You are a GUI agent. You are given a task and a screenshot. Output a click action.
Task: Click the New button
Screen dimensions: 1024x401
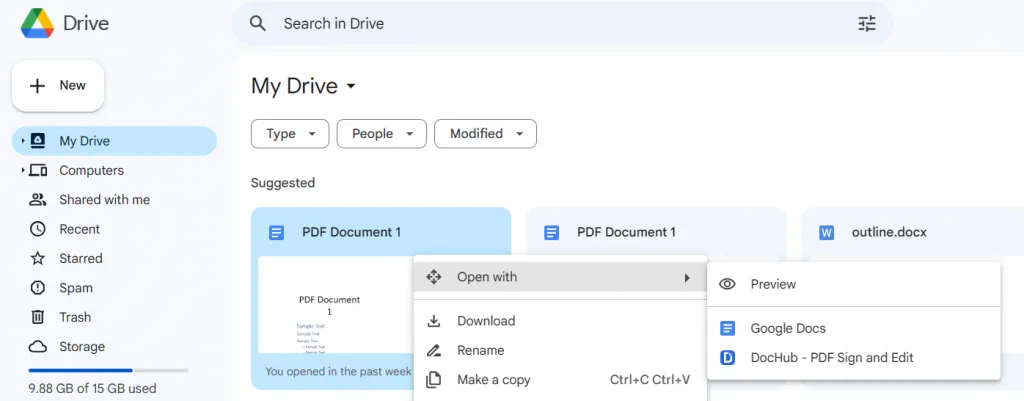pyautogui.click(x=58, y=86)
